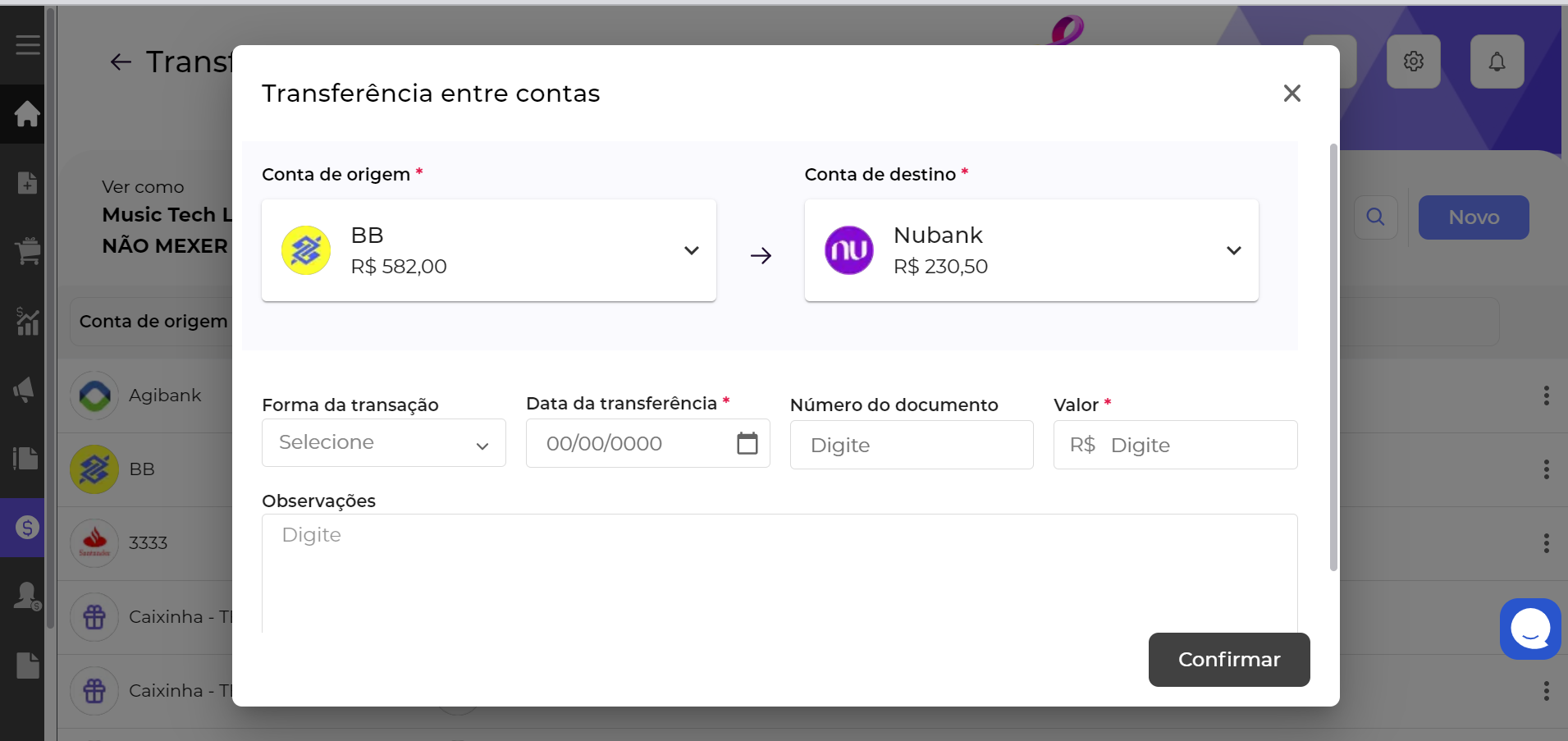The image size is (1568, 741).
Task: Open the search magnifier next to Novo
Action: click(x=1375, y=217)
